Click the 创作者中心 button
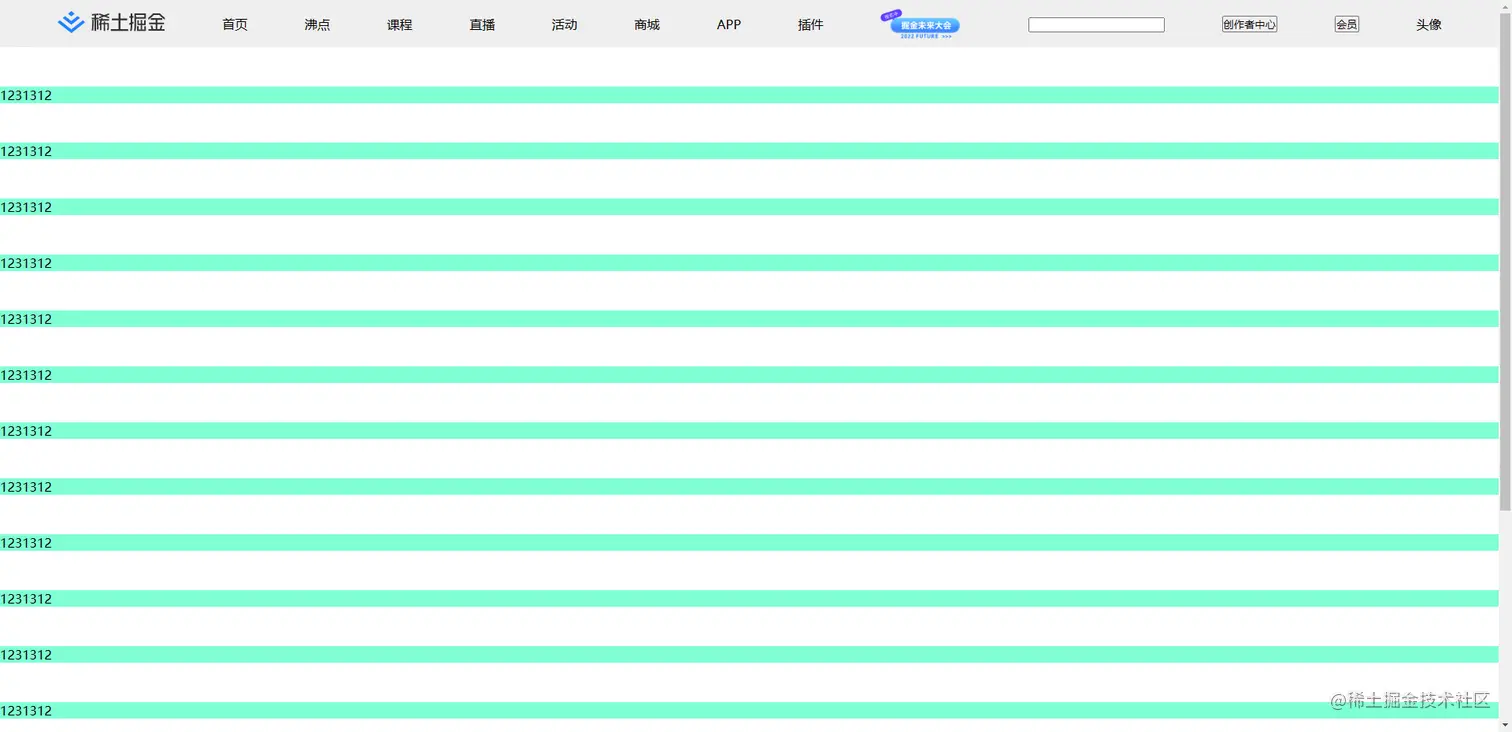 tap(1249, 25)
